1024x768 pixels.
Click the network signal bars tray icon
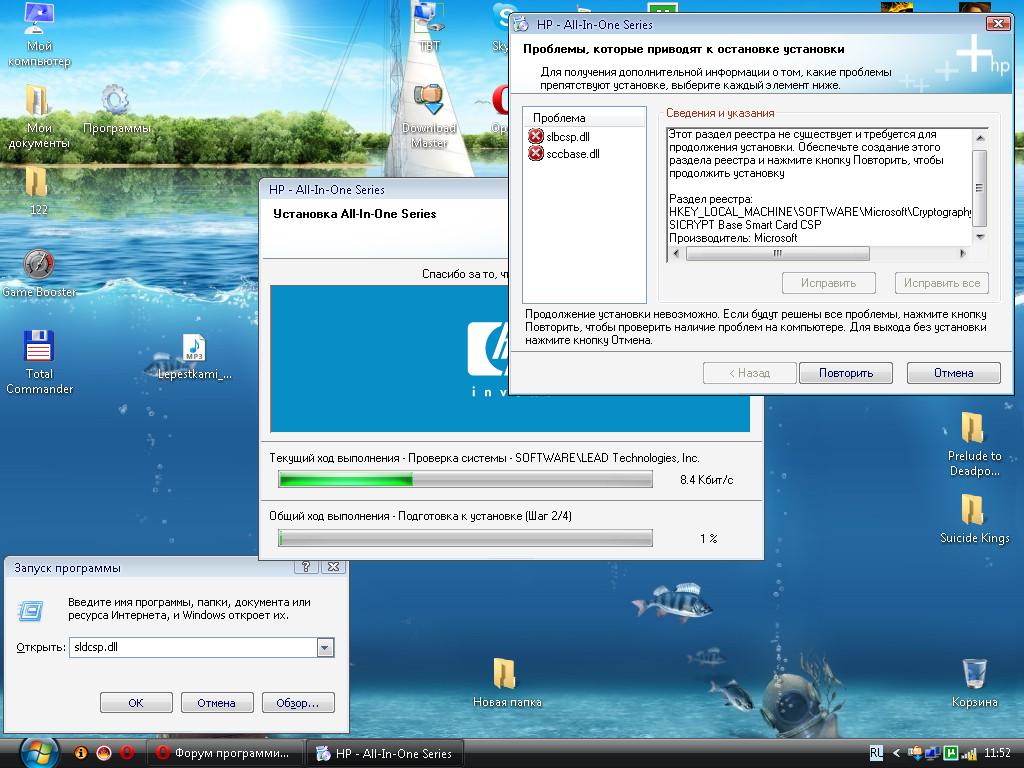point(969,753)
